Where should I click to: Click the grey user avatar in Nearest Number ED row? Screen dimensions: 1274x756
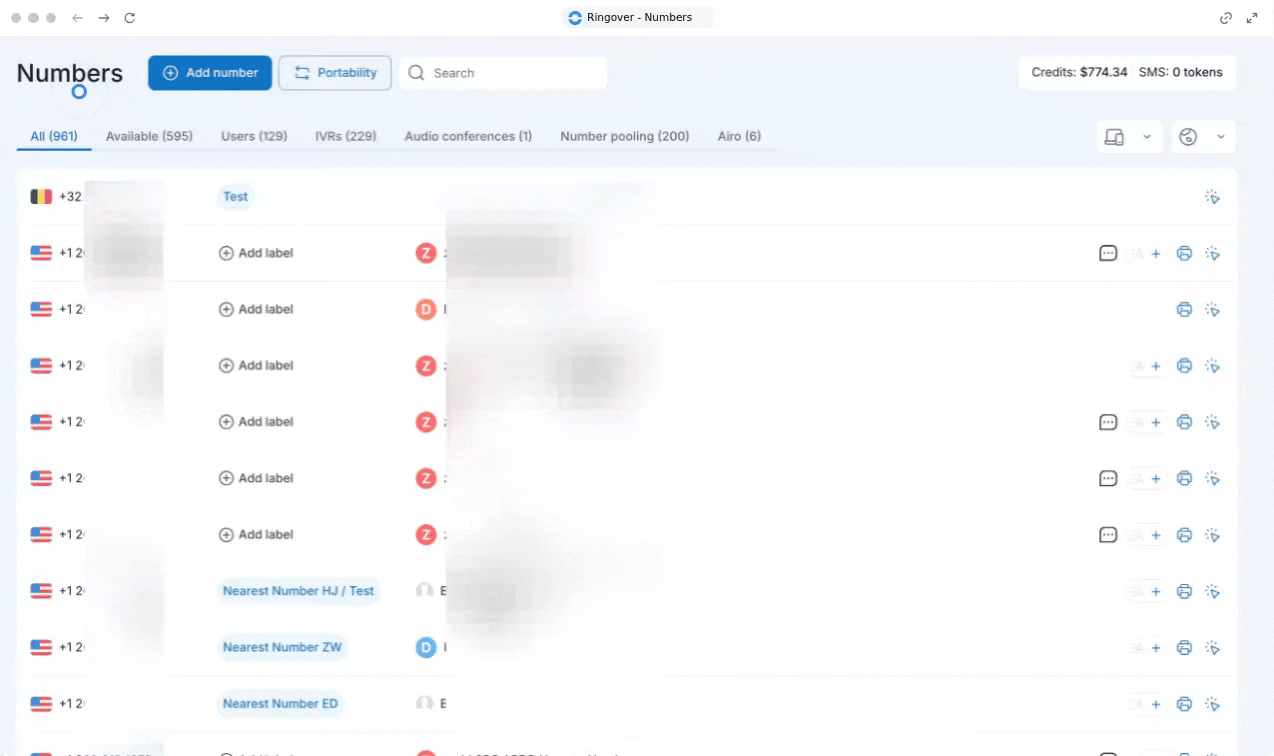click(x=425, y=704)
